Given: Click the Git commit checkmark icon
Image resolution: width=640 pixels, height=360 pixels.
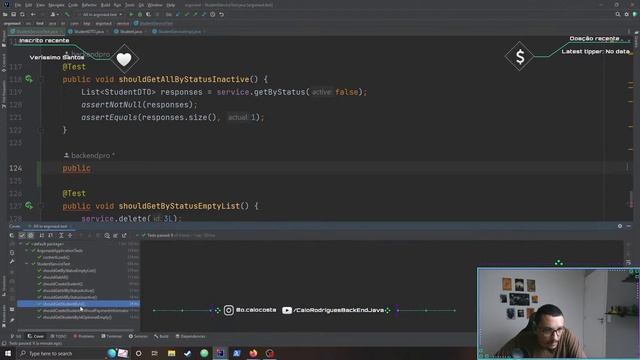Looking at the screenshot, I should [187, 14].
